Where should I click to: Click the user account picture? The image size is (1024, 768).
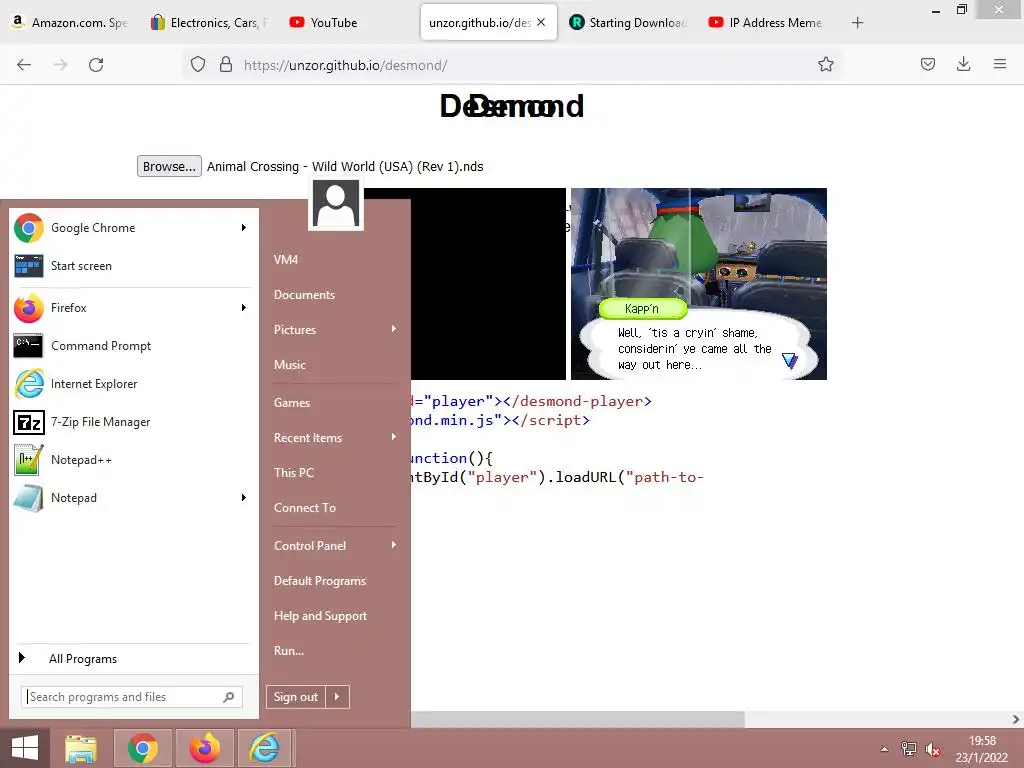pos(336,204)
